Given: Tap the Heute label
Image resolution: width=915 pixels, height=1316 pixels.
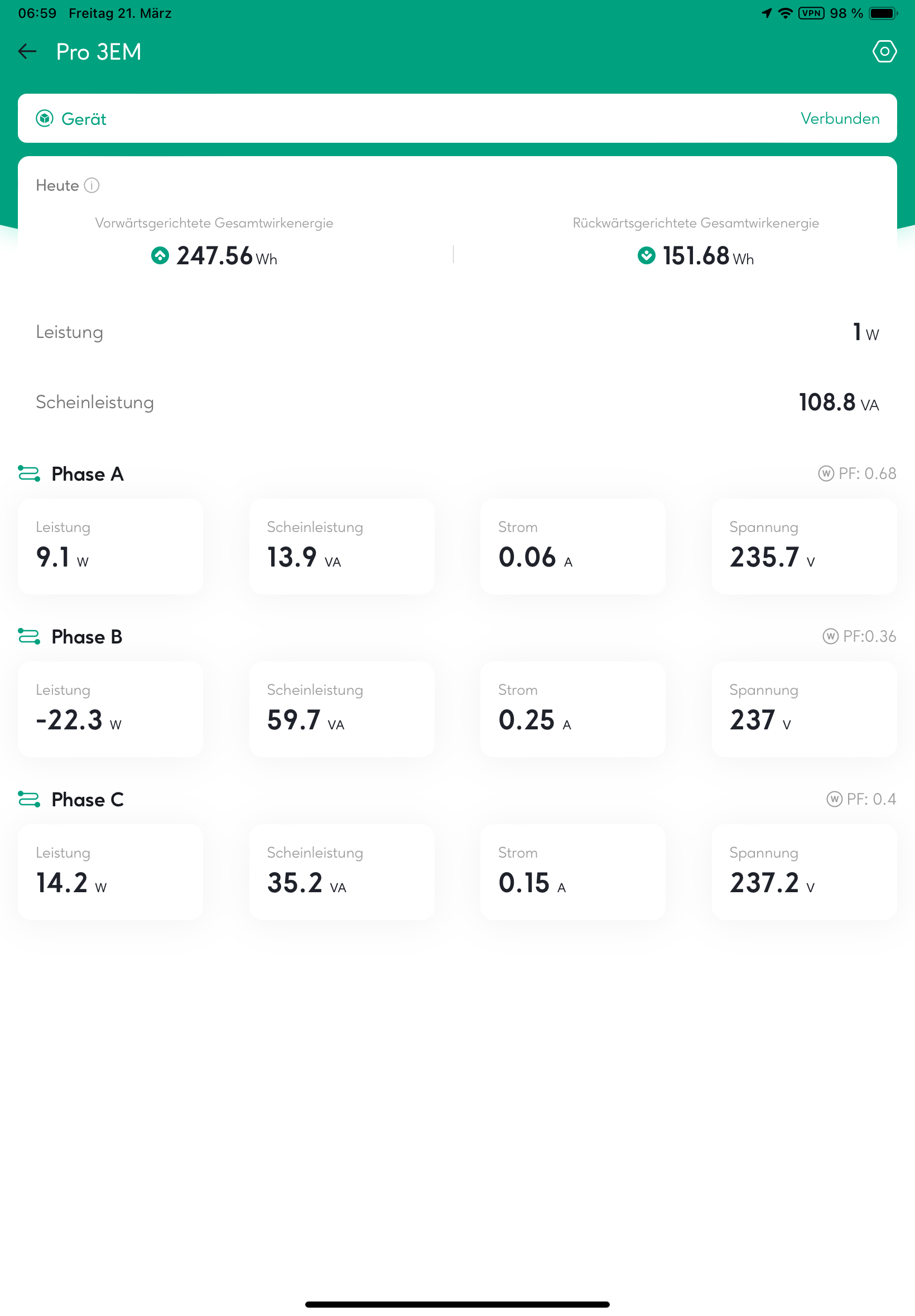Looking at the screenshot, I should pos(57,185).
